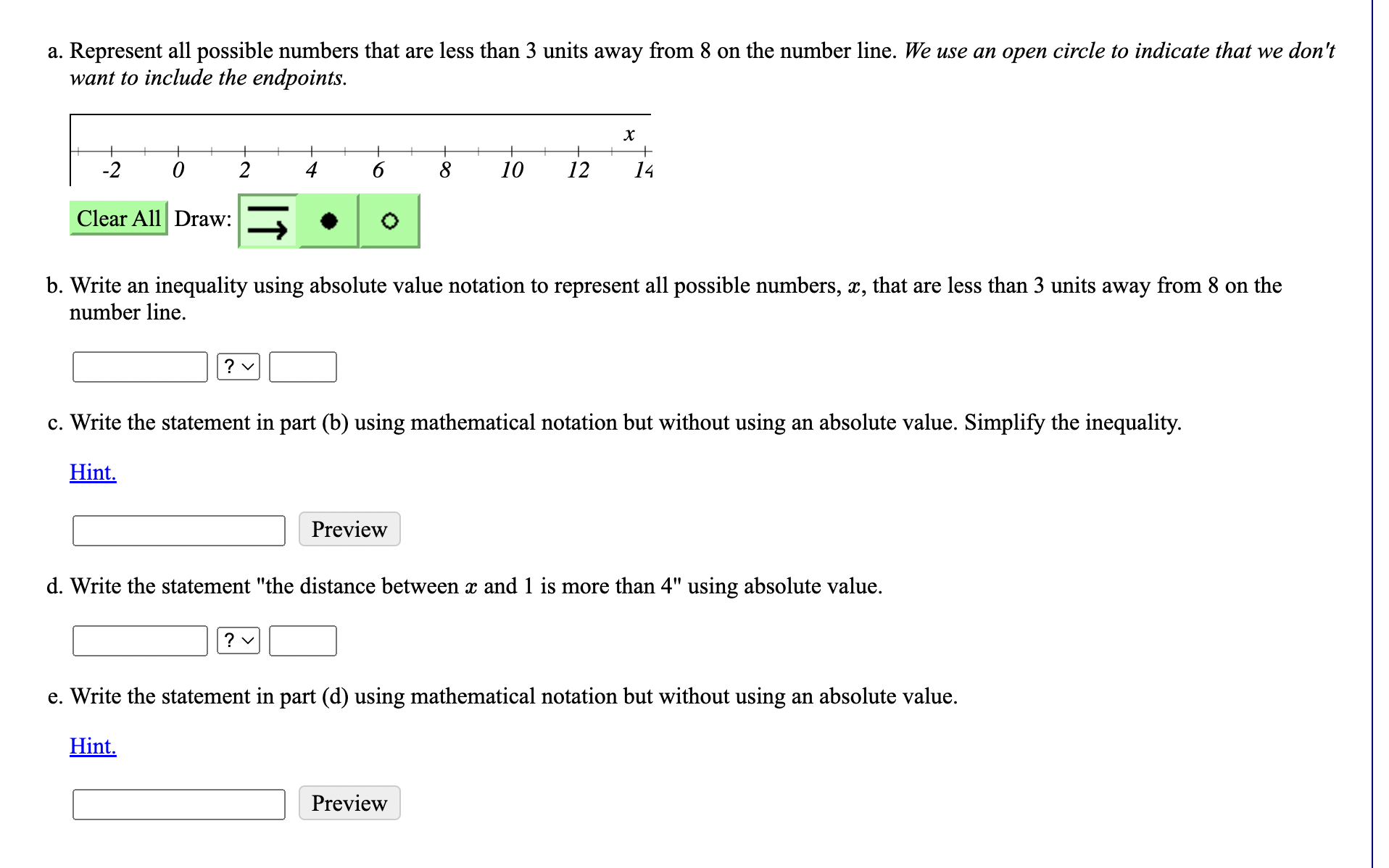Select the ray drawing tool
The image size is (1389, 868).
267,221
